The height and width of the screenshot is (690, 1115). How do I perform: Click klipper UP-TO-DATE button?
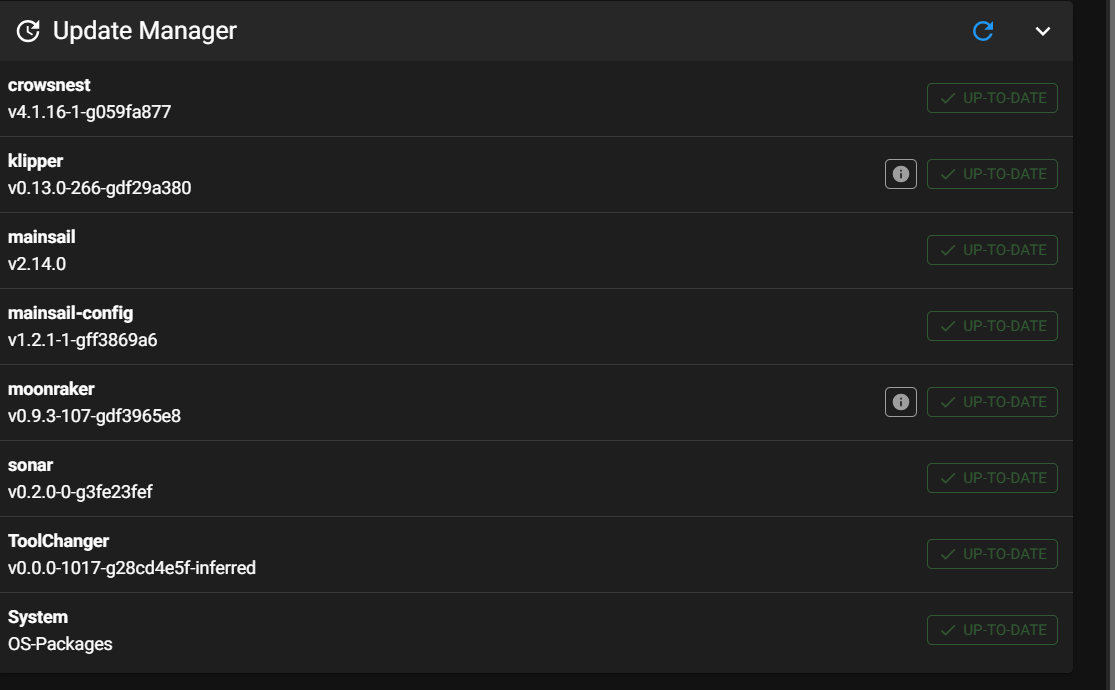(x=992, y=174)
